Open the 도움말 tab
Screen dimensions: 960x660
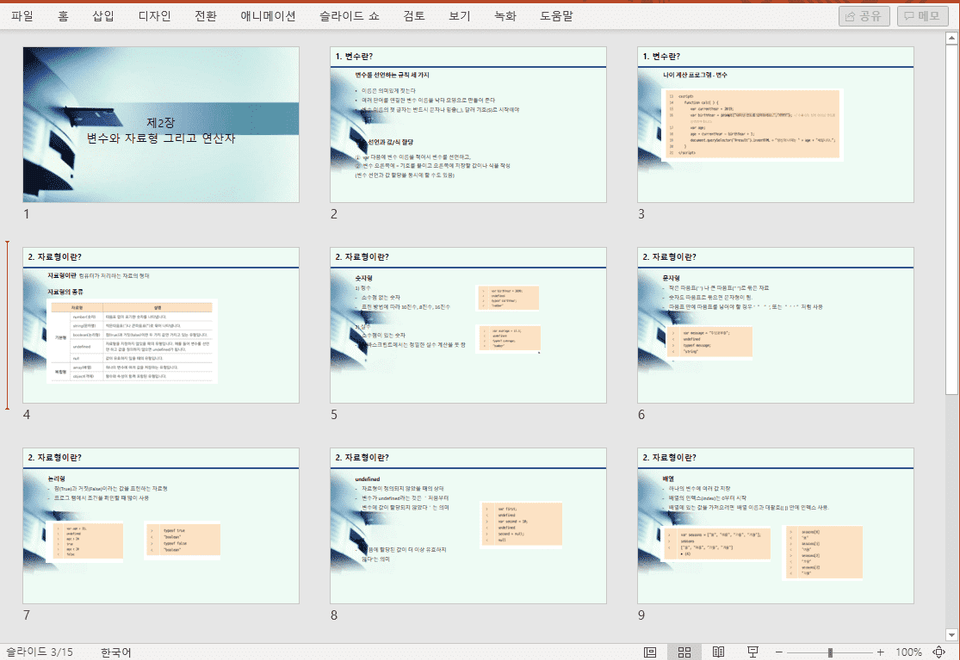pos(556,16)
